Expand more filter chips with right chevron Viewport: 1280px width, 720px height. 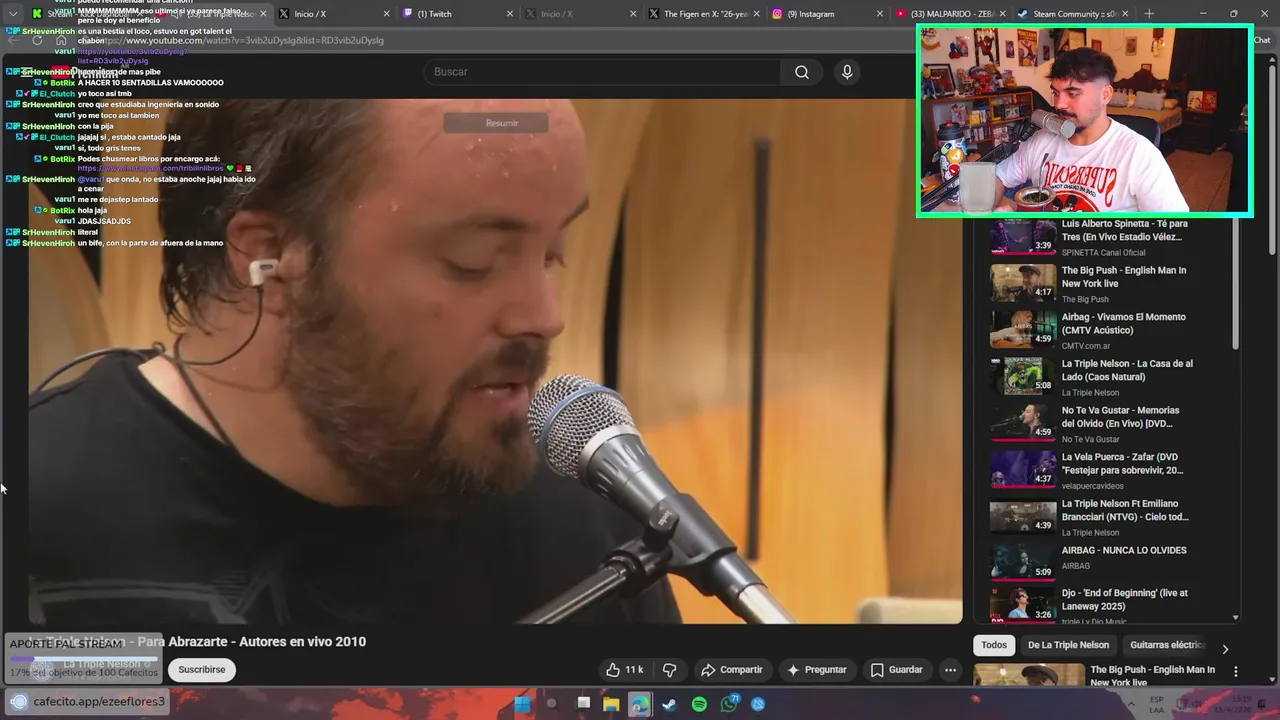click(x=1225, y=648)
